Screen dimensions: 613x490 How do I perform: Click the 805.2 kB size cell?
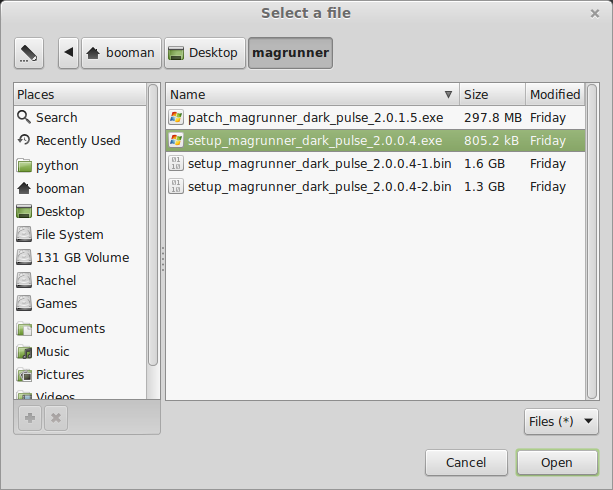tap(491, 140)
